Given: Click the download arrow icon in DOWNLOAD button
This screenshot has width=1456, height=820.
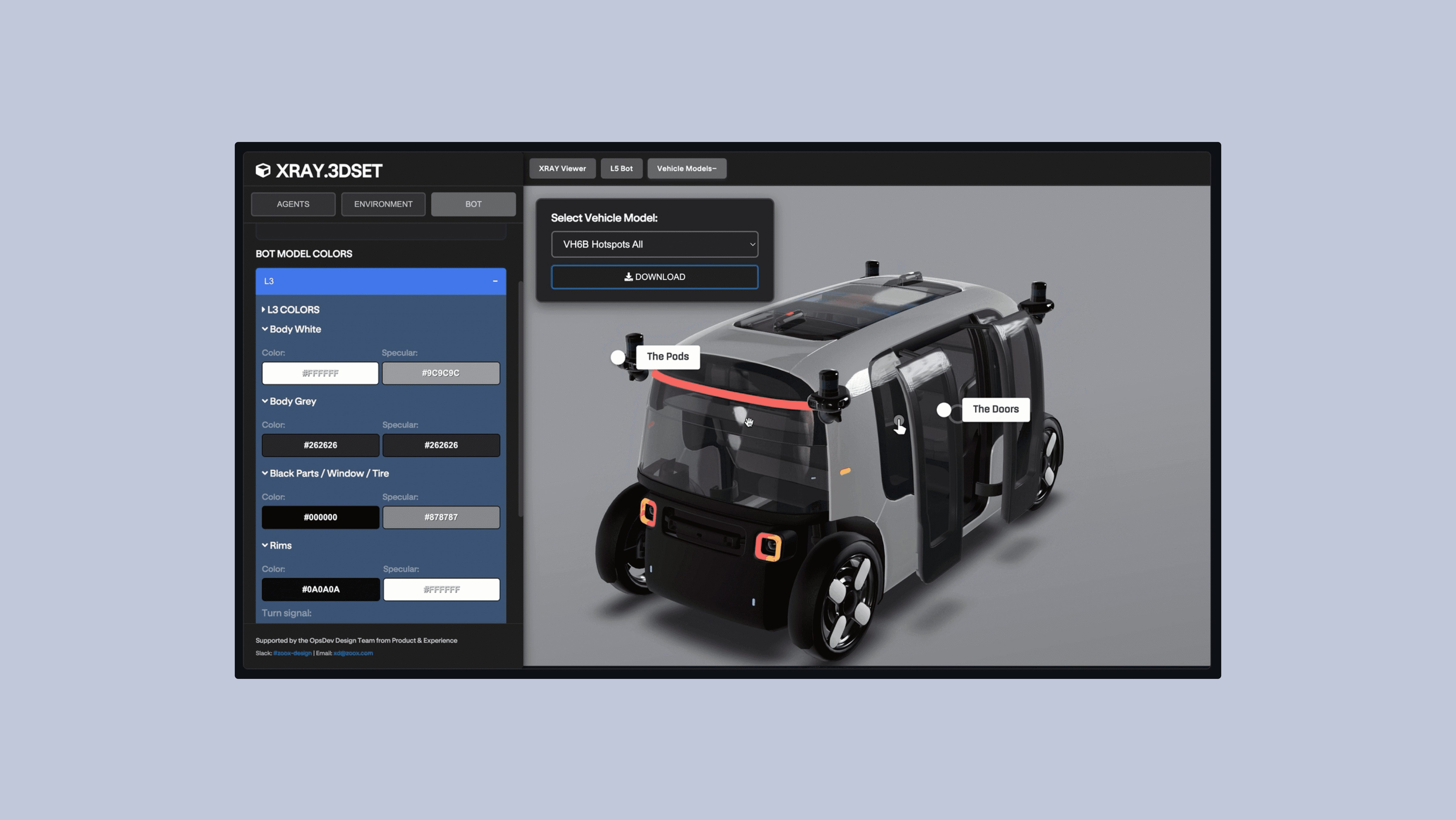Looking at the screenshot, I should click(628, 277).
